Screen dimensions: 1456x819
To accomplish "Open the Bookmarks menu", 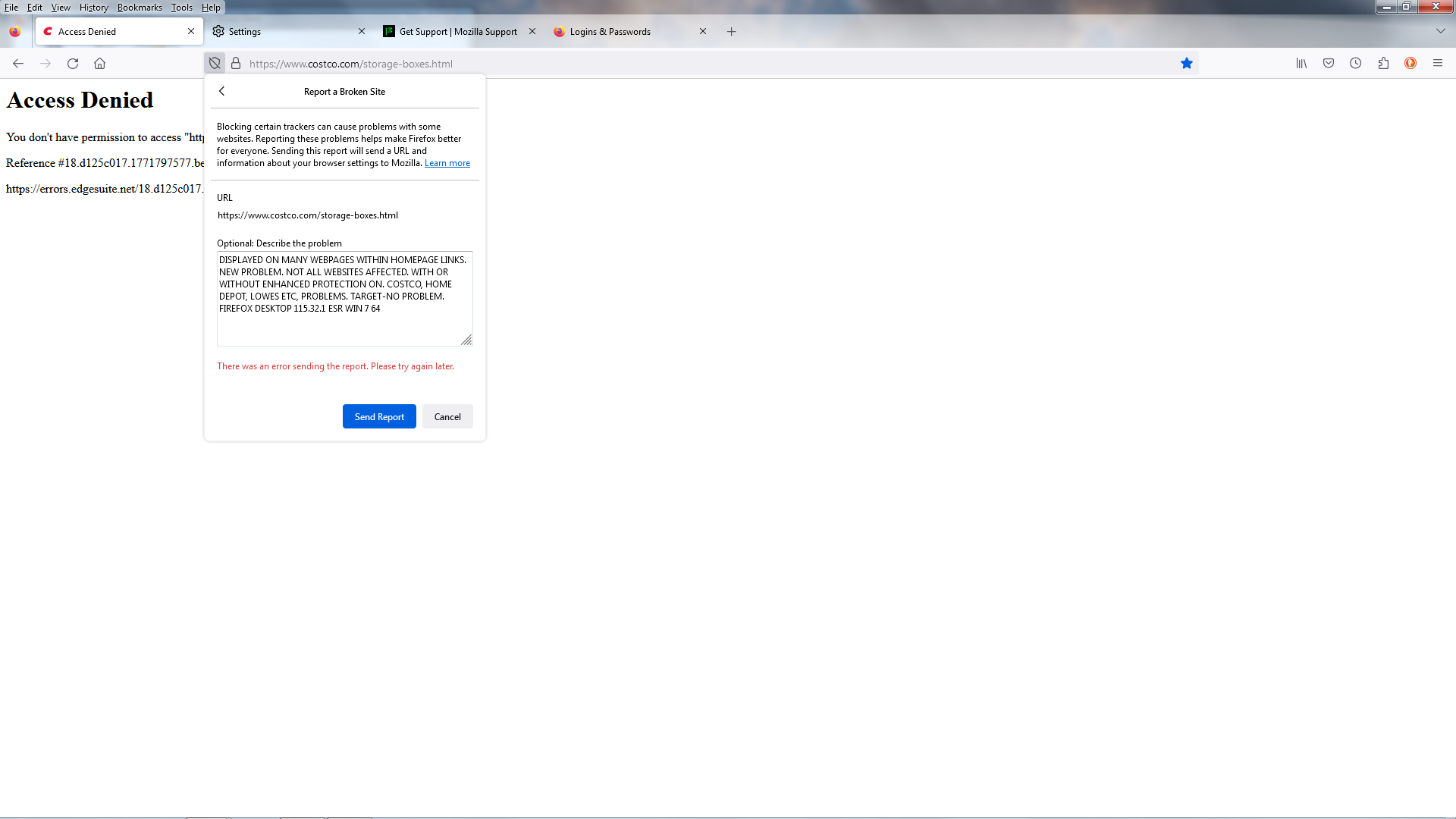I will tap(140, 8).
